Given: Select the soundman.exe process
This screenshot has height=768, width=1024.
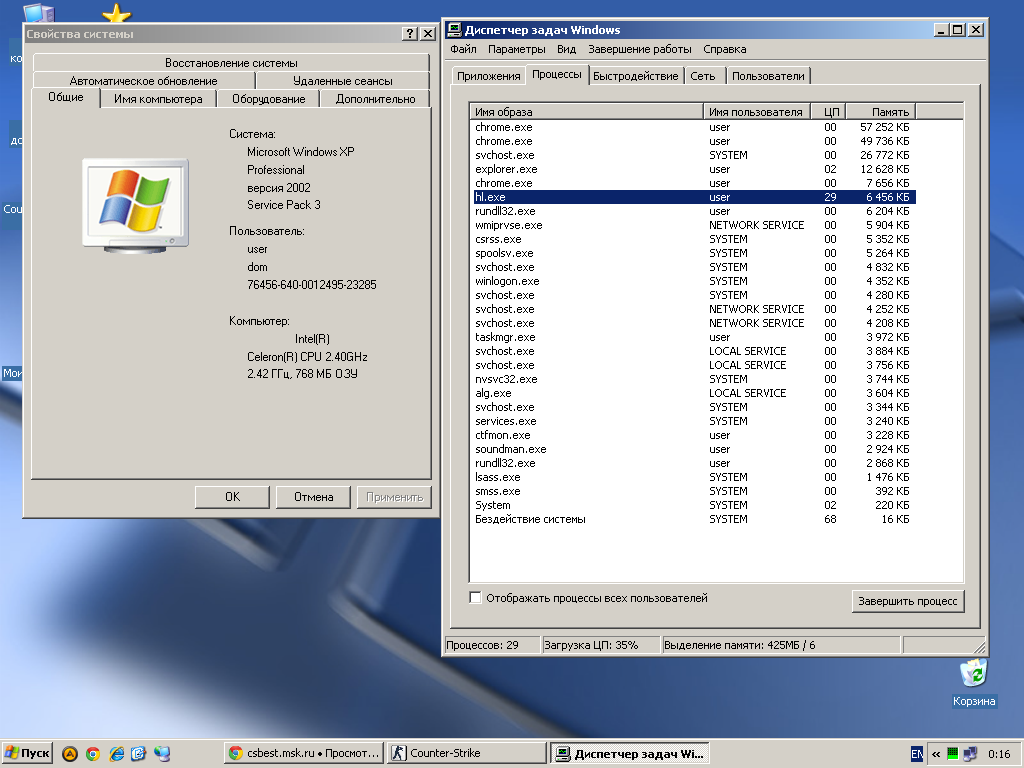Looking at the screenshot, I should point(694,449).
